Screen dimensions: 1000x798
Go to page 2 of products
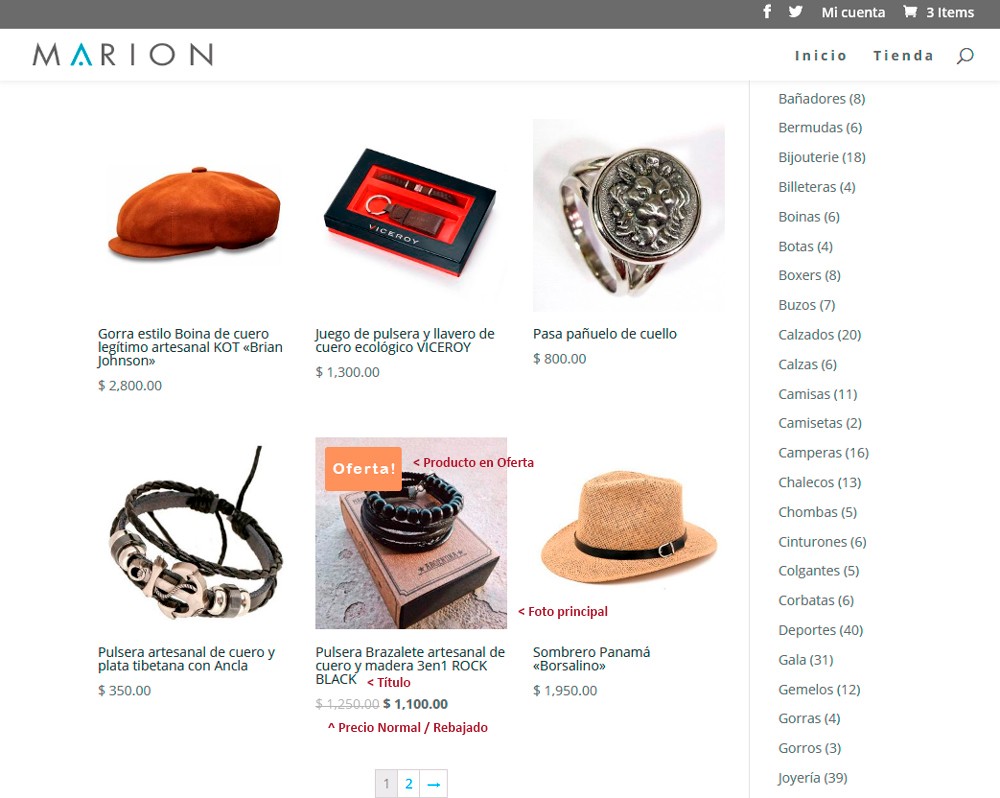[409, 783]
